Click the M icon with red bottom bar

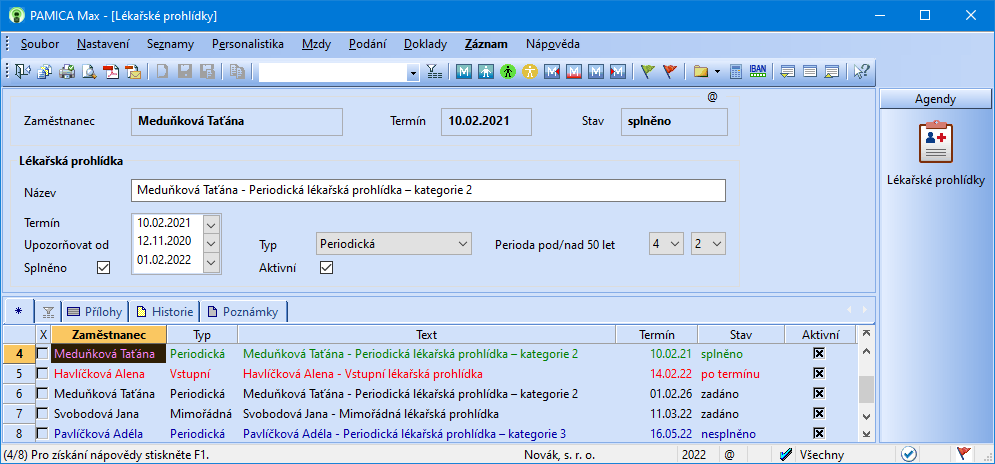coord(574,72)
